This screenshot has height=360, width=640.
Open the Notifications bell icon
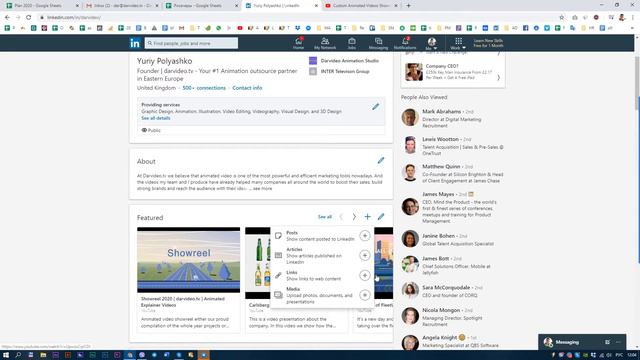tap(405, 43)
